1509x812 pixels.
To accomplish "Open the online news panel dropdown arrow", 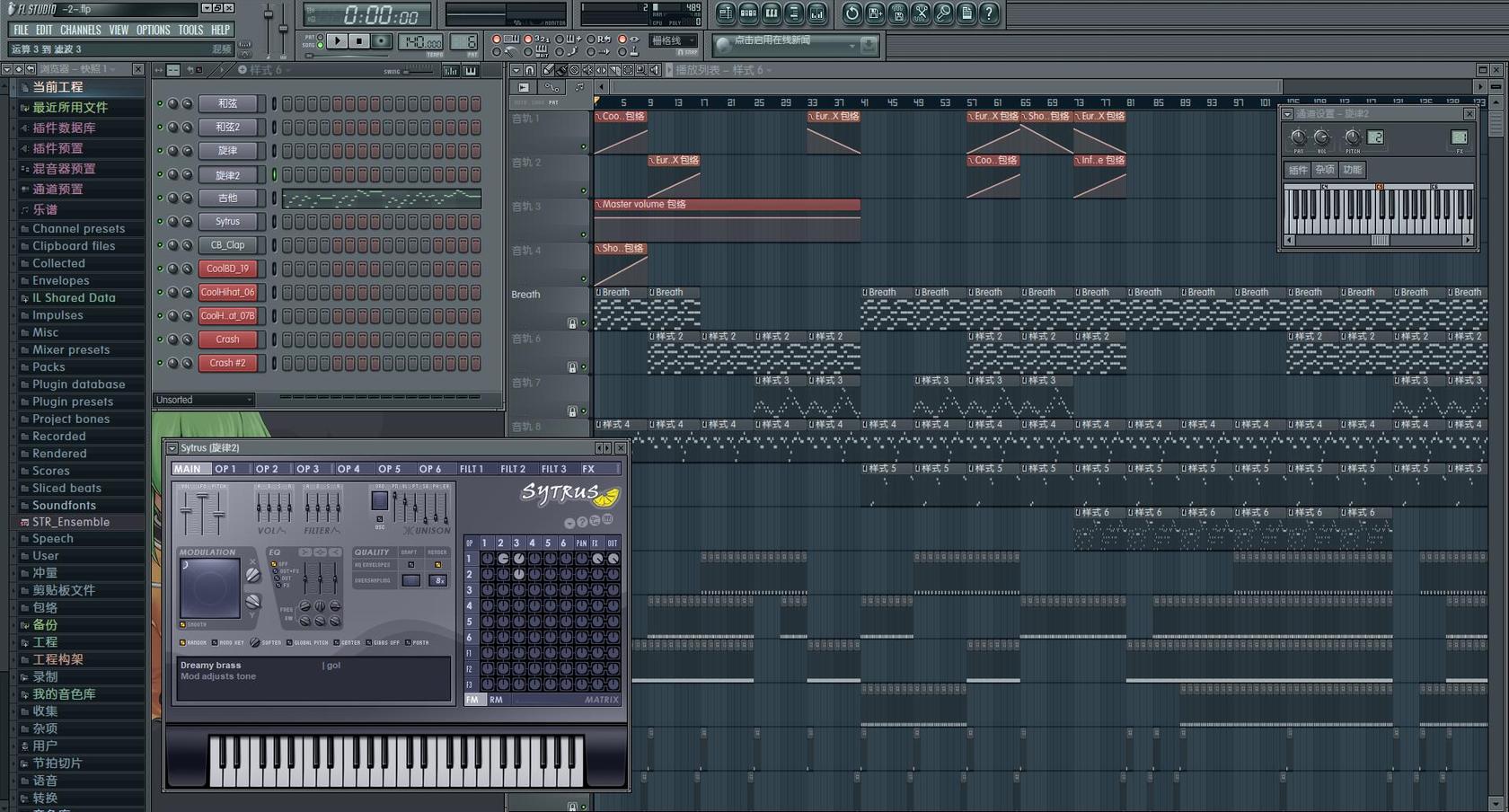I will click(852, 45).
